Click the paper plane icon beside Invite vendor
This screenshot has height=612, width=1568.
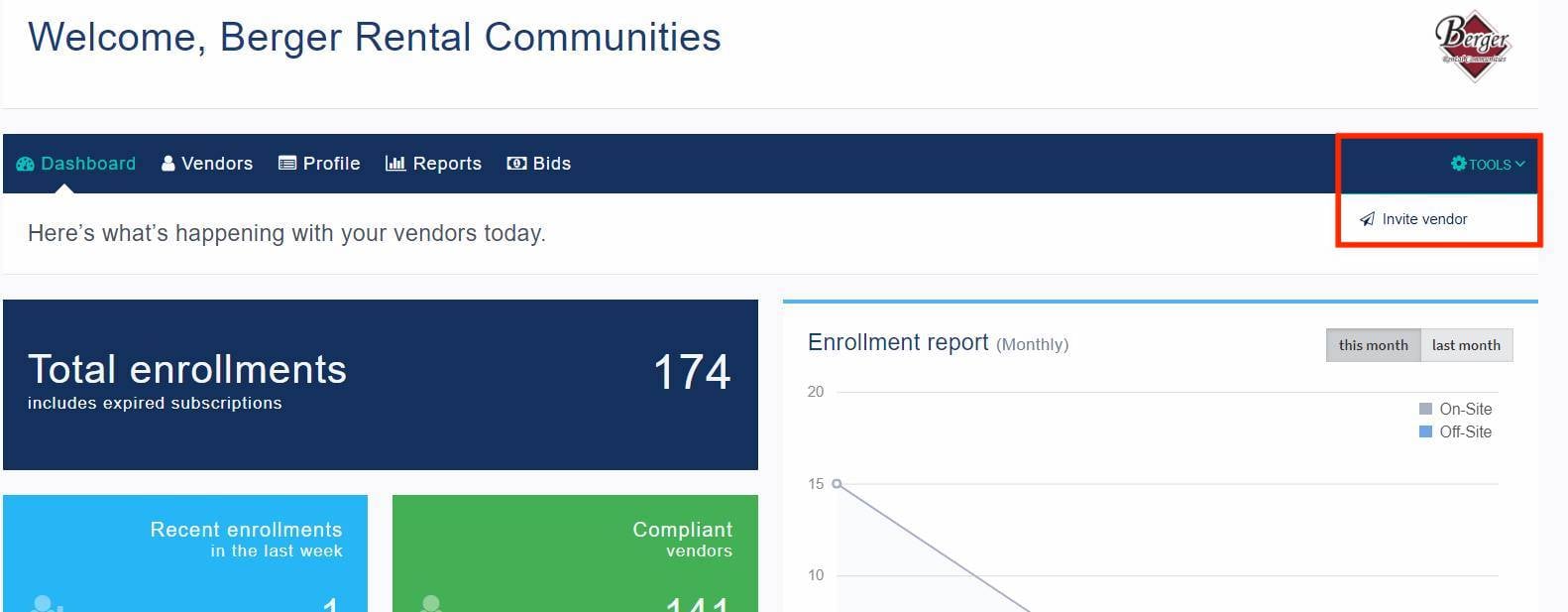tap(1367, 219)
